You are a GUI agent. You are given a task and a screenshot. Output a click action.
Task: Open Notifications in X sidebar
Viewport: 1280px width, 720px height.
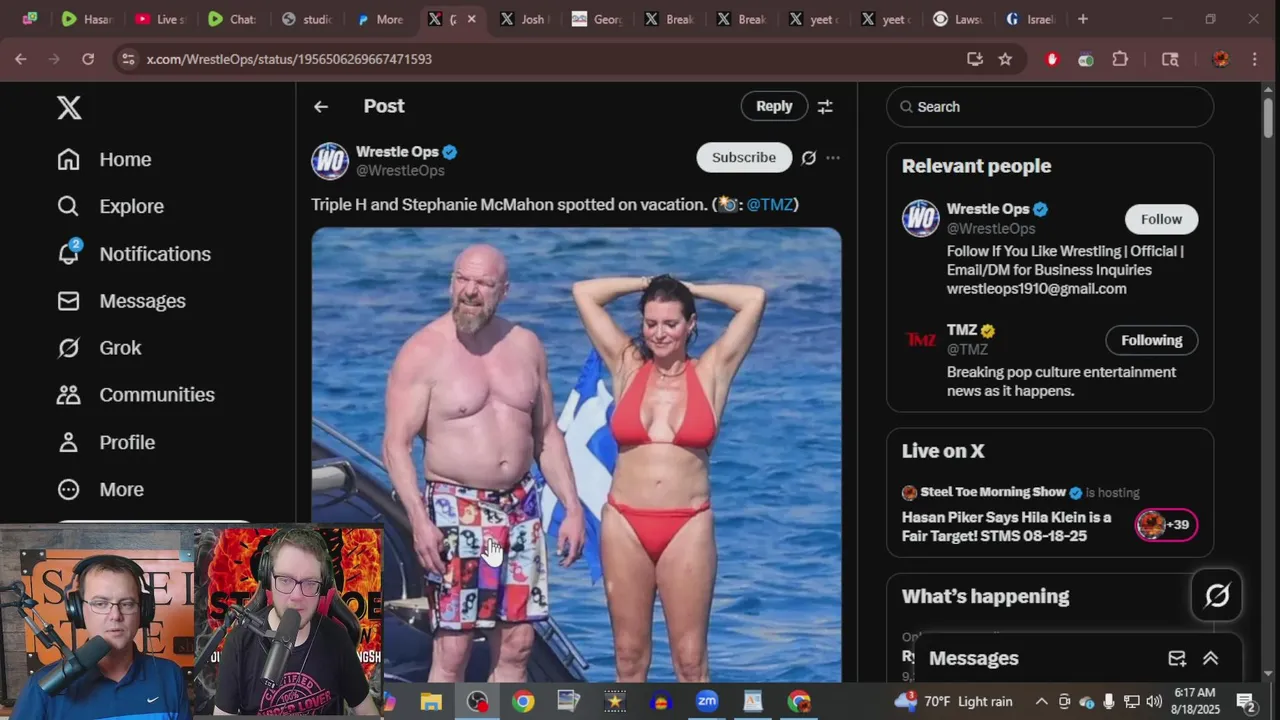(134, 254)
